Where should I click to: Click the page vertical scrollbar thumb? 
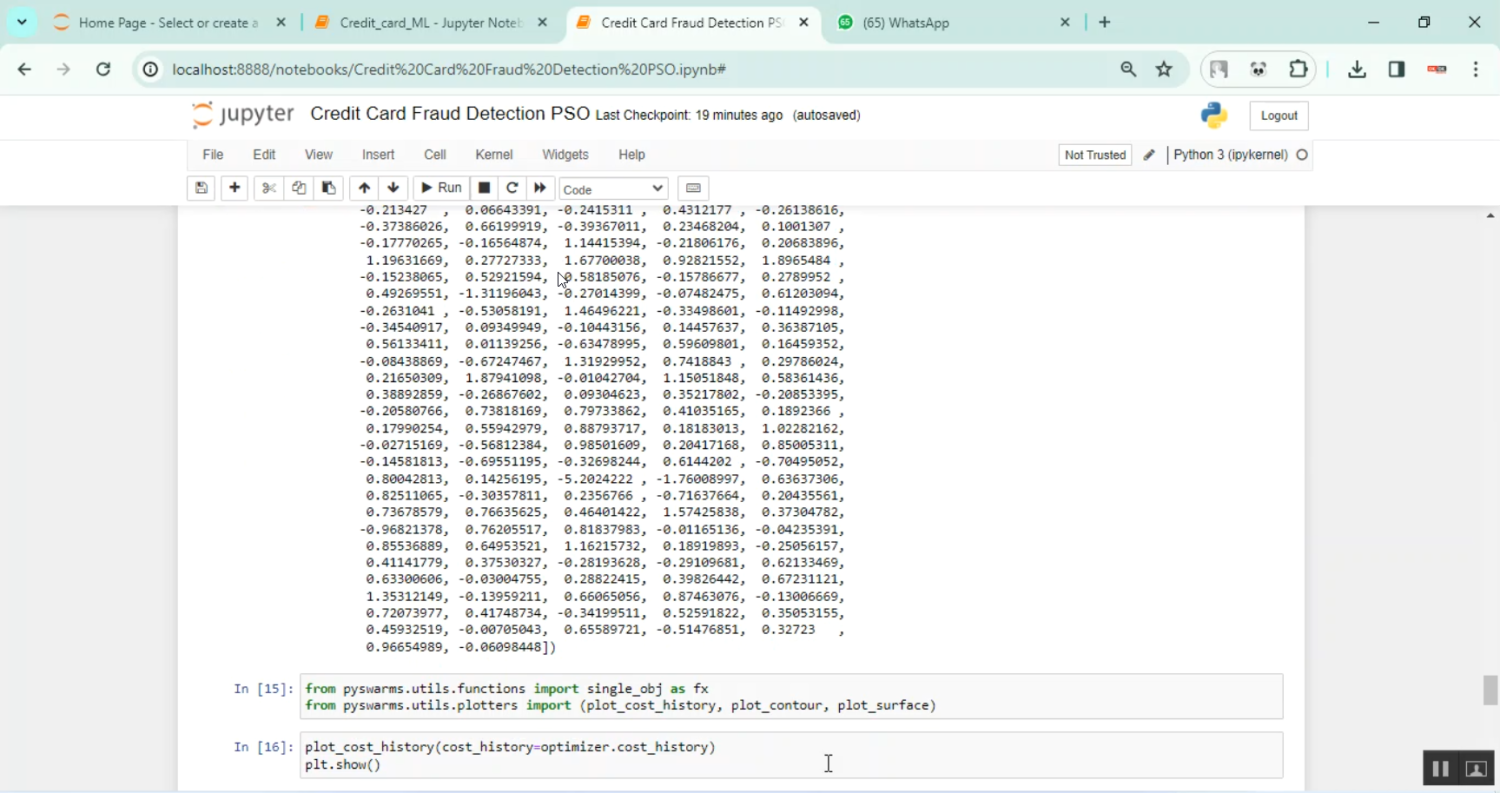coord(1490,690)
